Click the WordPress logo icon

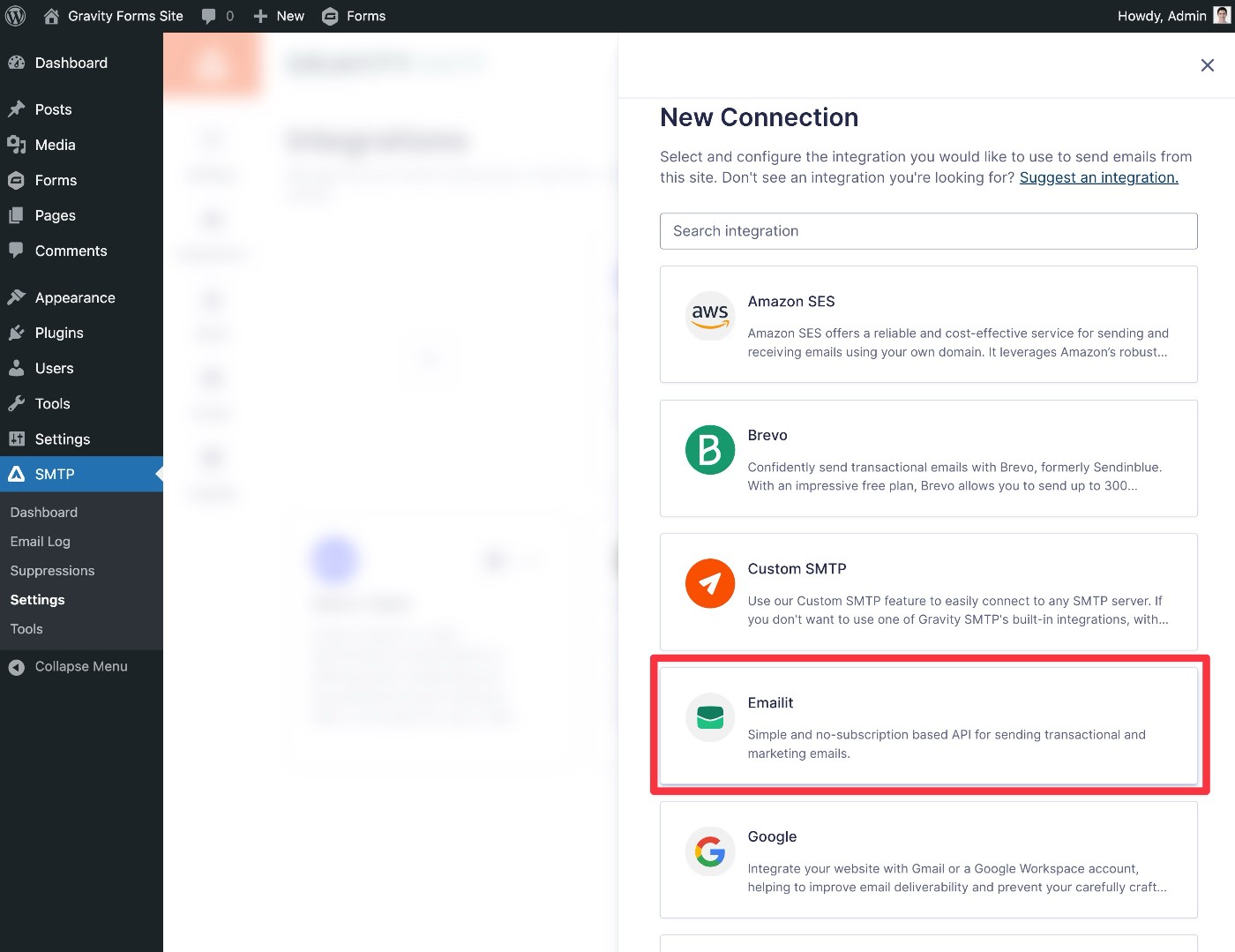tap(16, 16)
